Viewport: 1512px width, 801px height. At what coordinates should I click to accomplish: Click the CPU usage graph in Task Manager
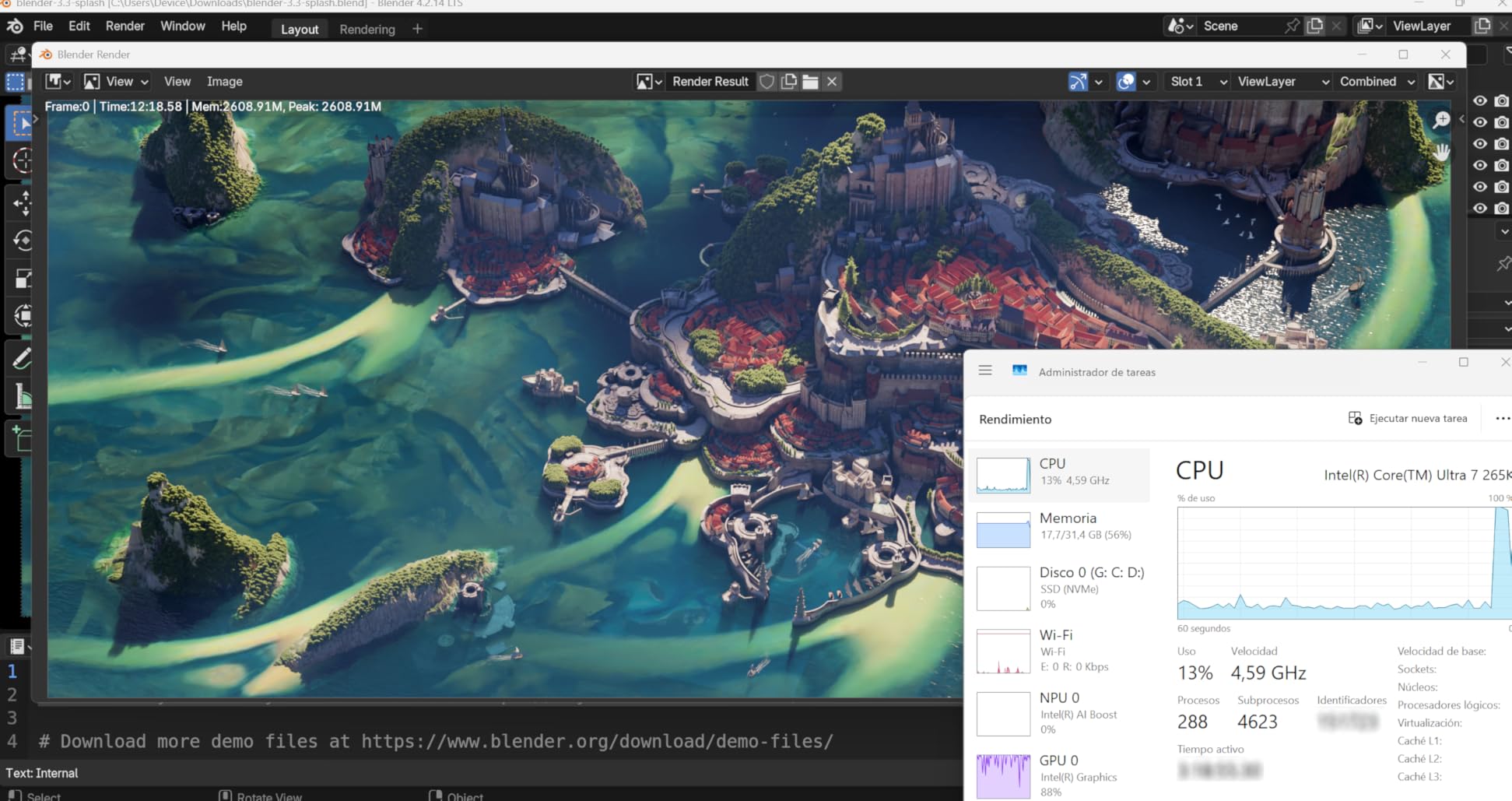tap(1344, 563)
